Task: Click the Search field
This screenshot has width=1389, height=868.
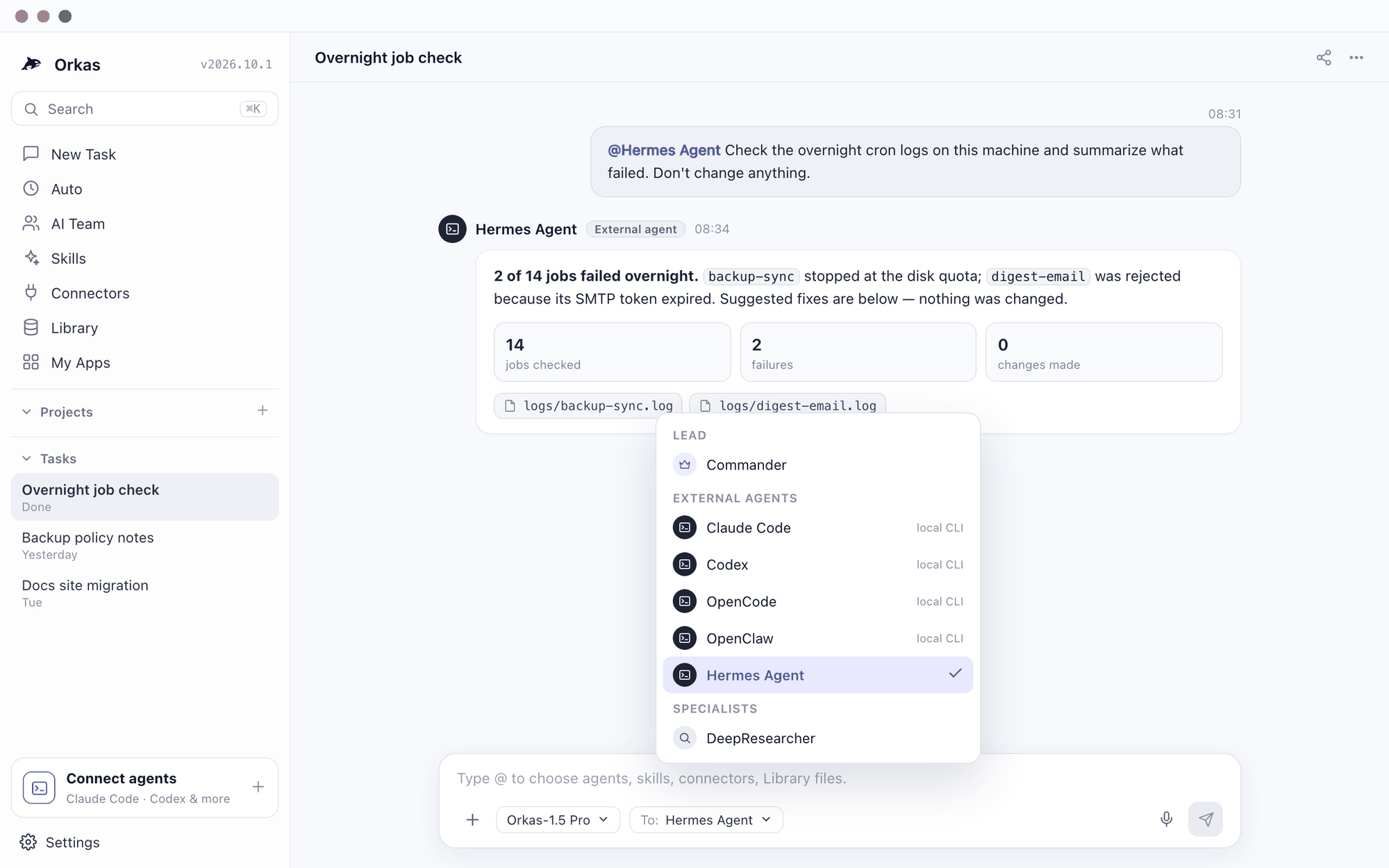Action: pyautogui.click(x=144, y=109)
